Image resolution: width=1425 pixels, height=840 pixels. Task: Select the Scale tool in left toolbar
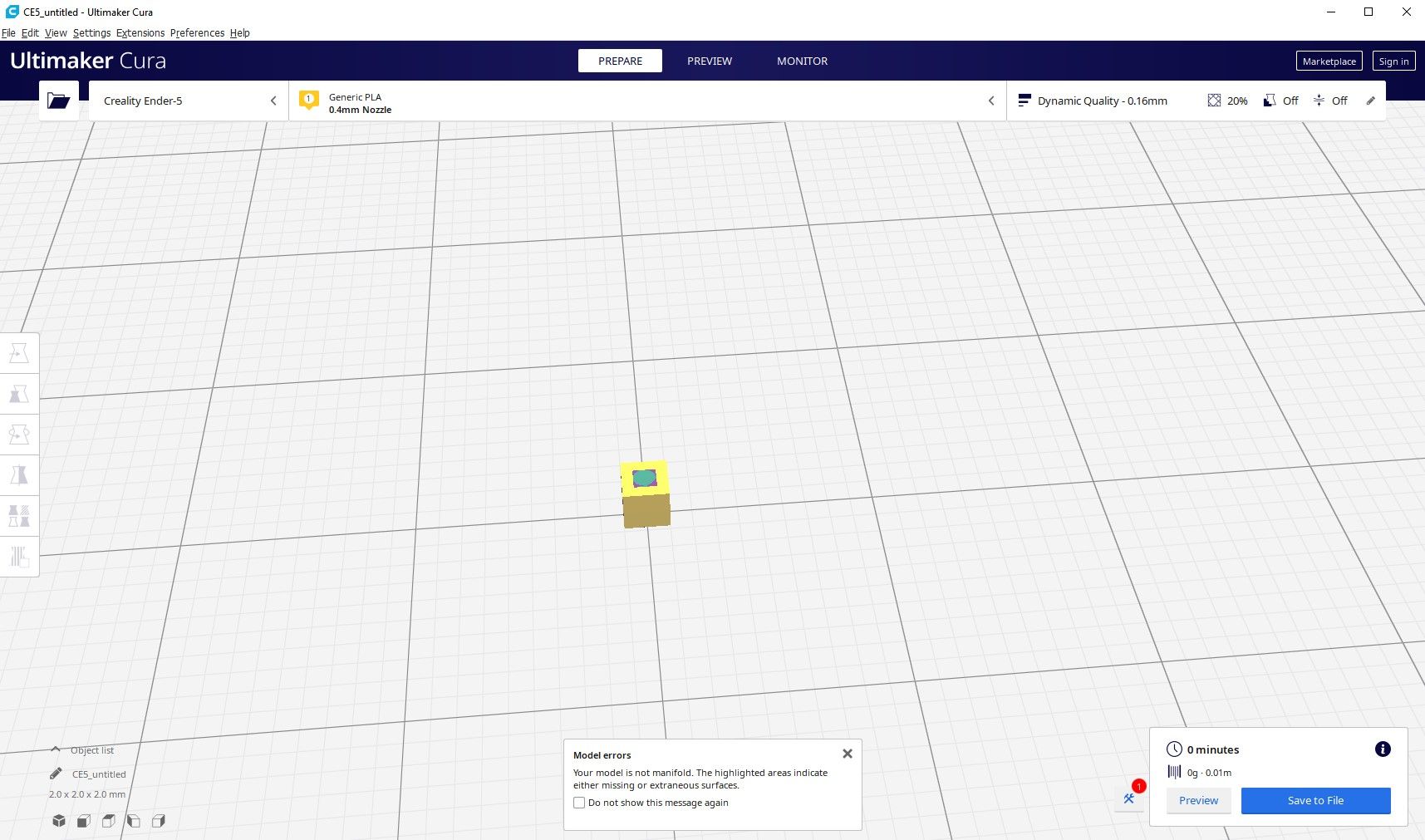(19, 394)
